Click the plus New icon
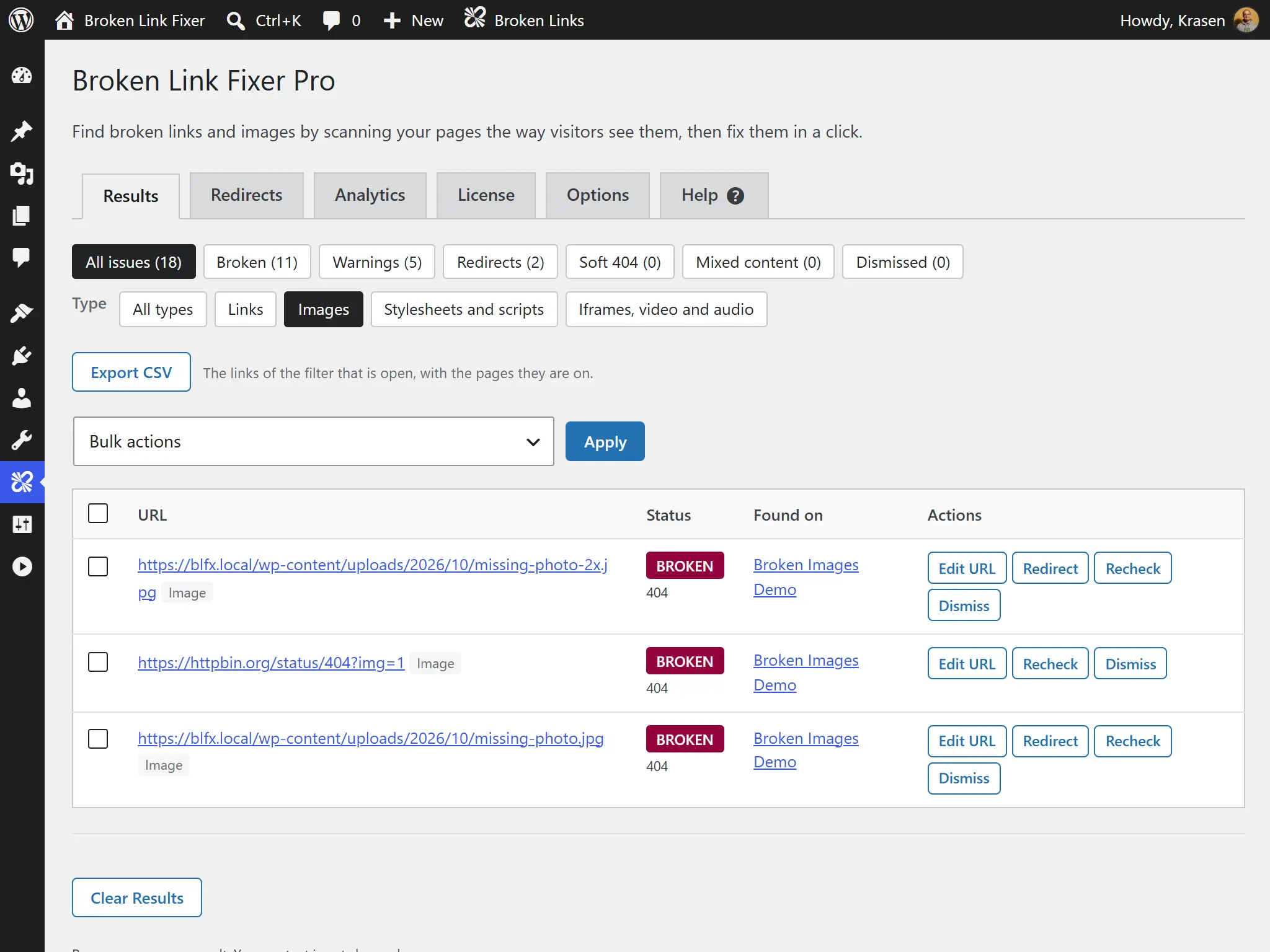This screenshot has width=1270, height=952. (x=392, y=20)
